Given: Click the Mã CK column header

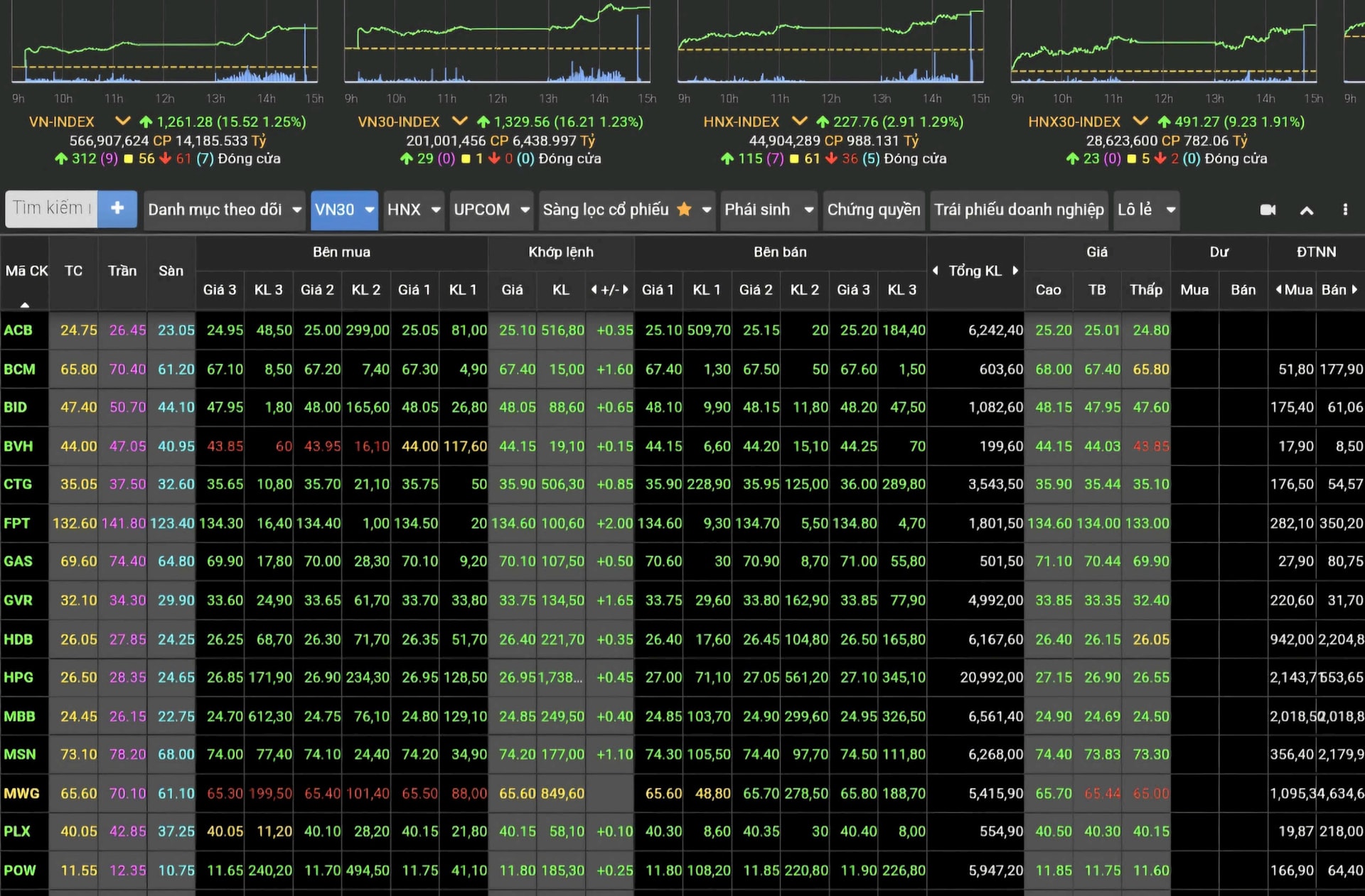Looking at the screenshot, I should click(26, 271).
